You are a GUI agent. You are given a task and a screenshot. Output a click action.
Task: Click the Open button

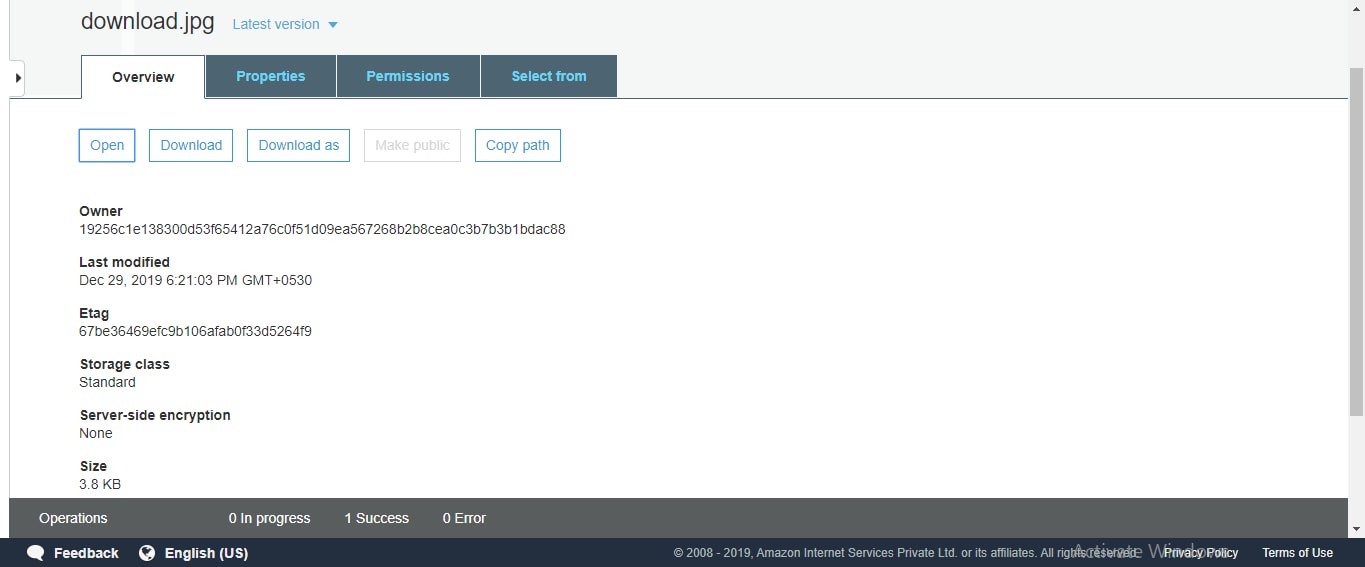[x=107, y=145]
